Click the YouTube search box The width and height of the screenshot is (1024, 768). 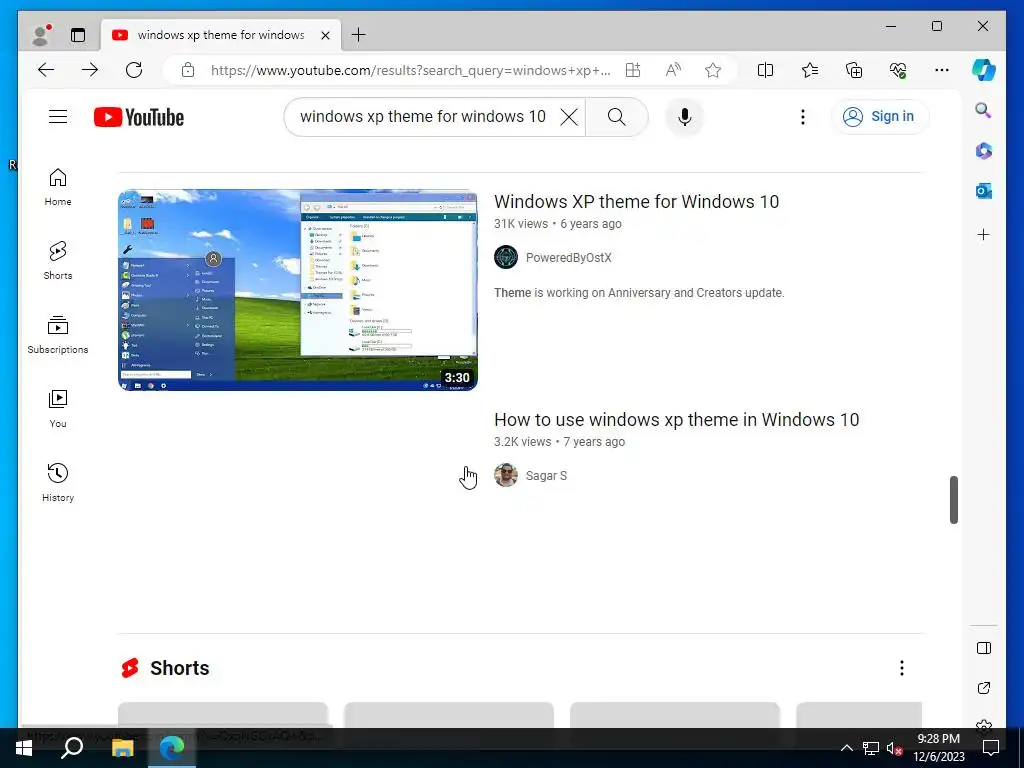click(423, 117)
